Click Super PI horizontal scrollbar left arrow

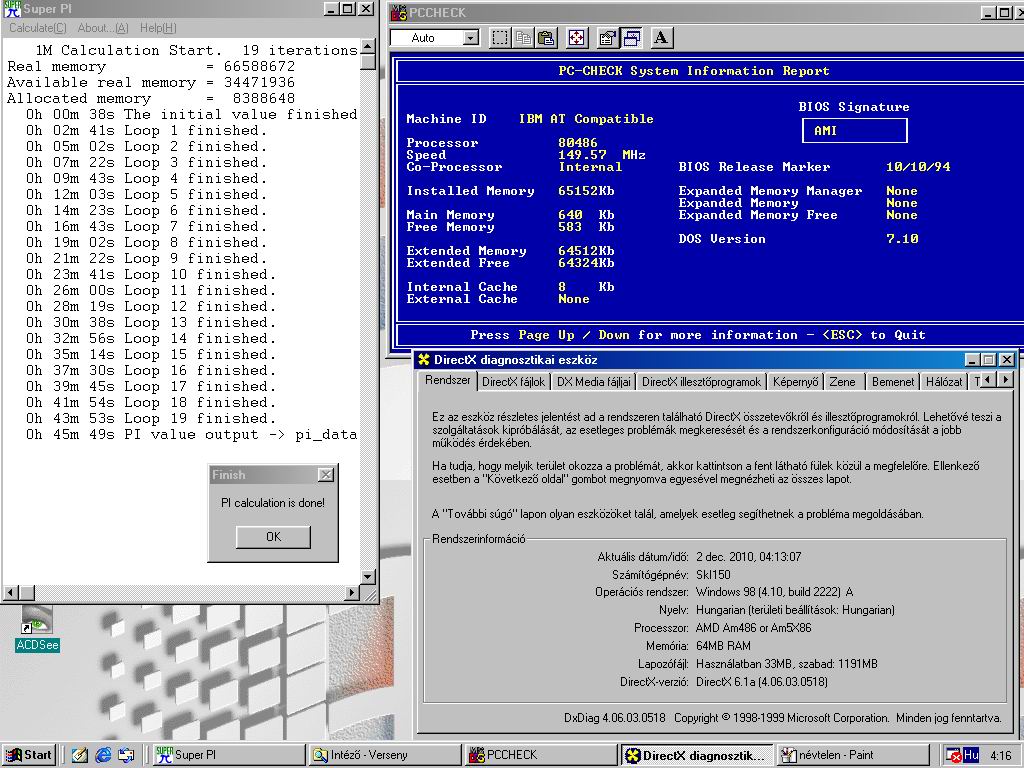point(10,593)
